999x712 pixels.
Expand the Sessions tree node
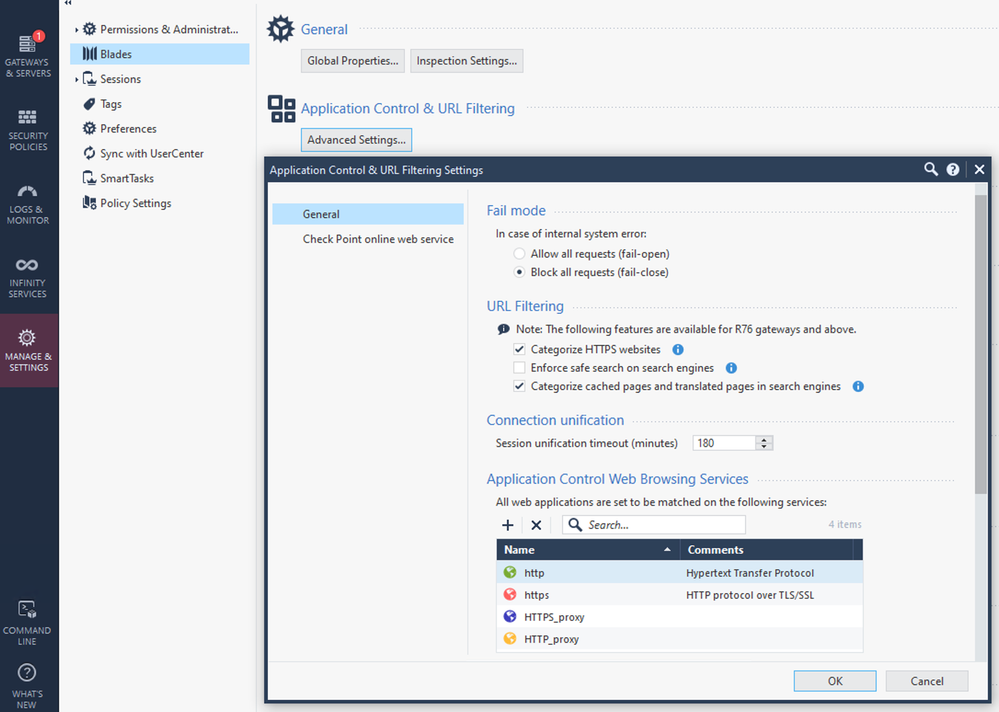click(x=76, y=80)
